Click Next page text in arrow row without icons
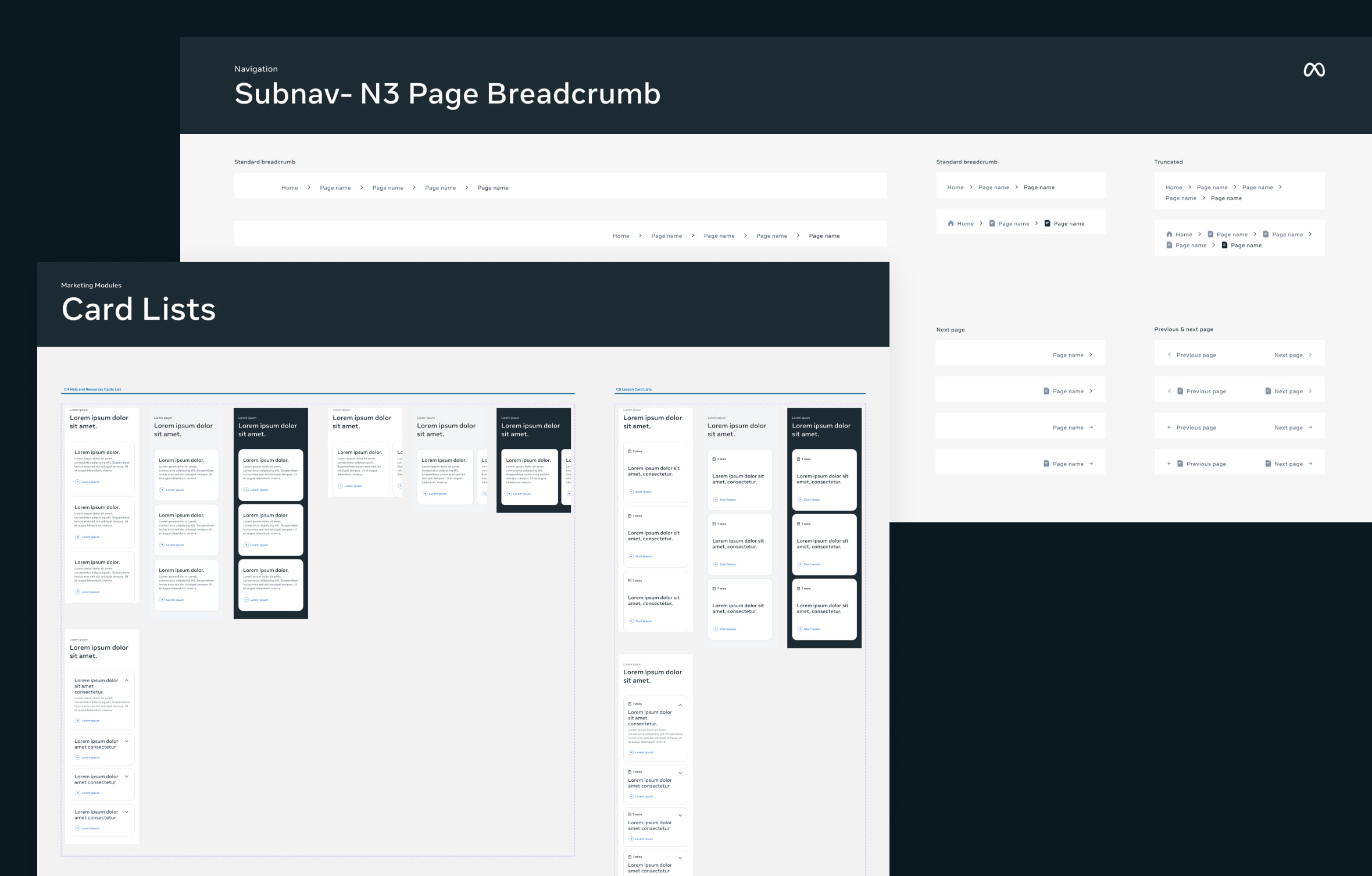 point(1288,428)
